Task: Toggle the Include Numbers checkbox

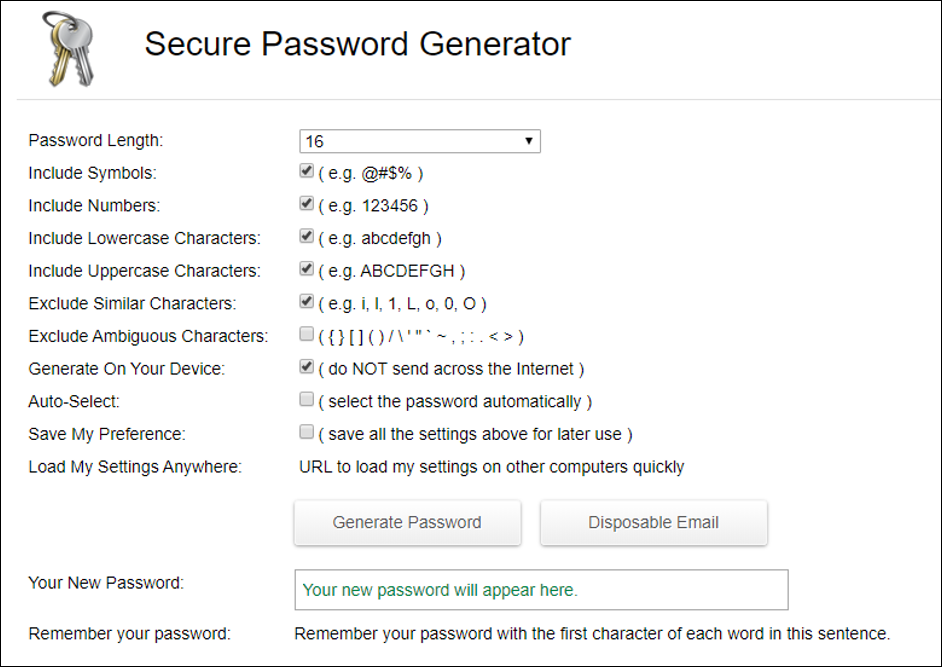Action: 307,205
